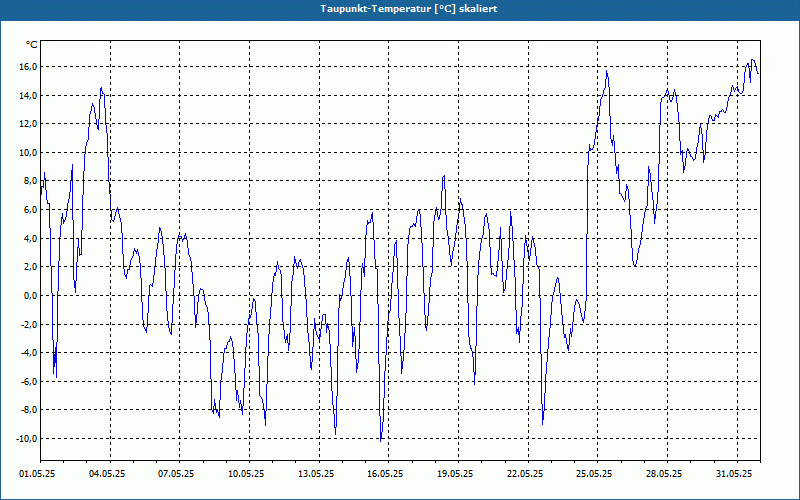
Task: Click the -6,0 y-axis label
Action: [29, 381]
